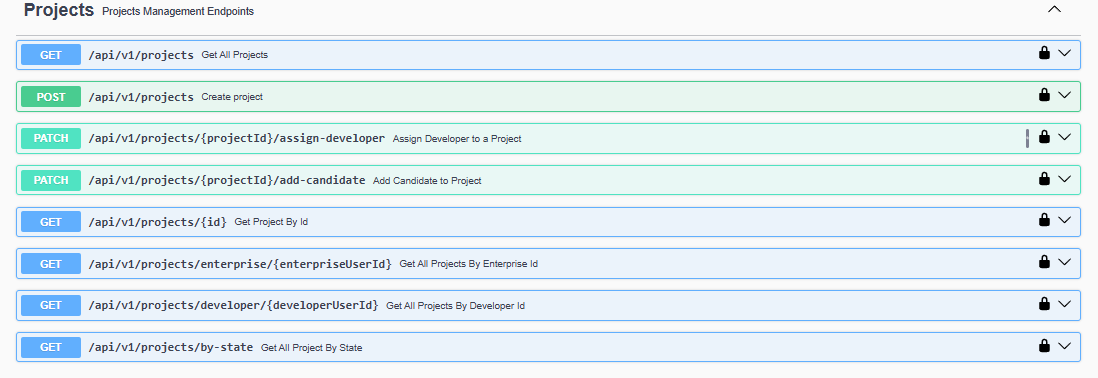
Task: Expand the developer projects endpoint chevron
Action: click(1065, 304)
